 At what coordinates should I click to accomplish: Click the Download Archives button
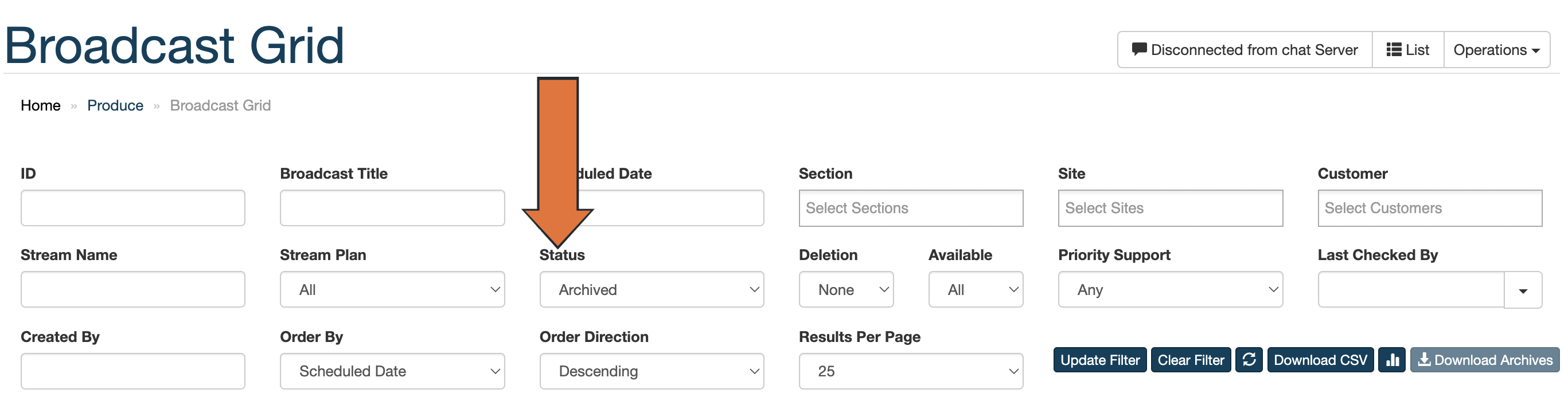click(1485, 360)
